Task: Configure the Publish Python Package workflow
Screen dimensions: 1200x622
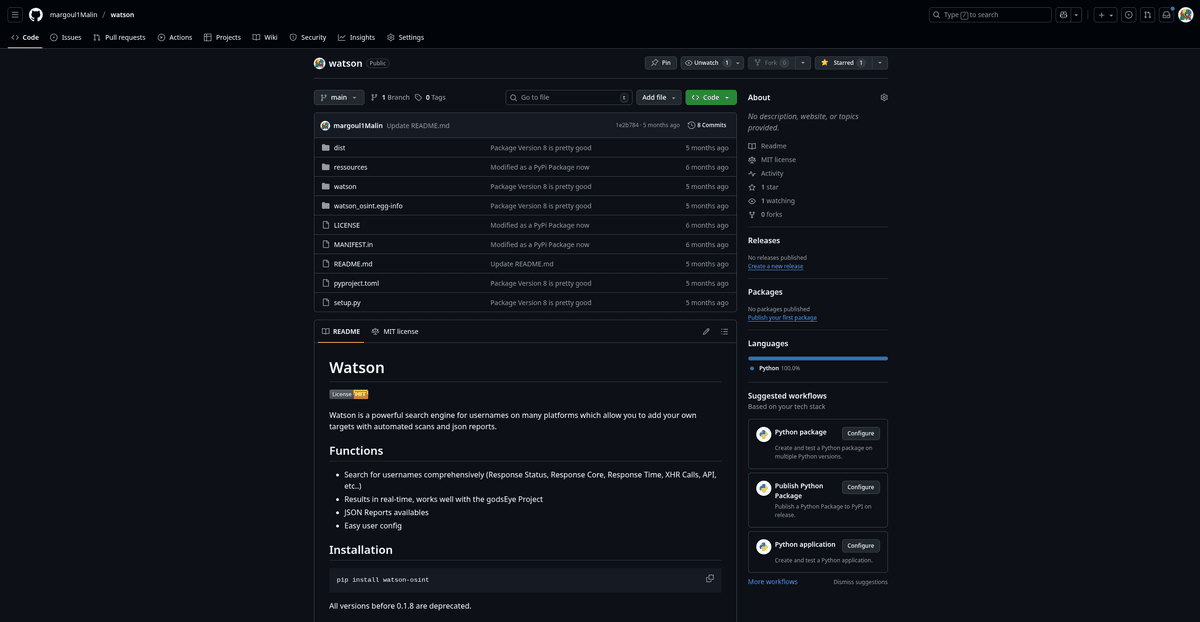Action: click(860, 487)
